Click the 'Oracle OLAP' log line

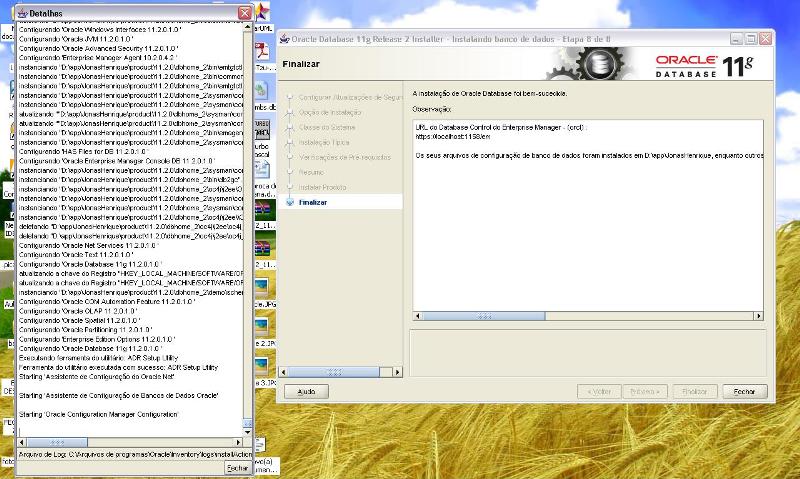click(x=78, y=311)
